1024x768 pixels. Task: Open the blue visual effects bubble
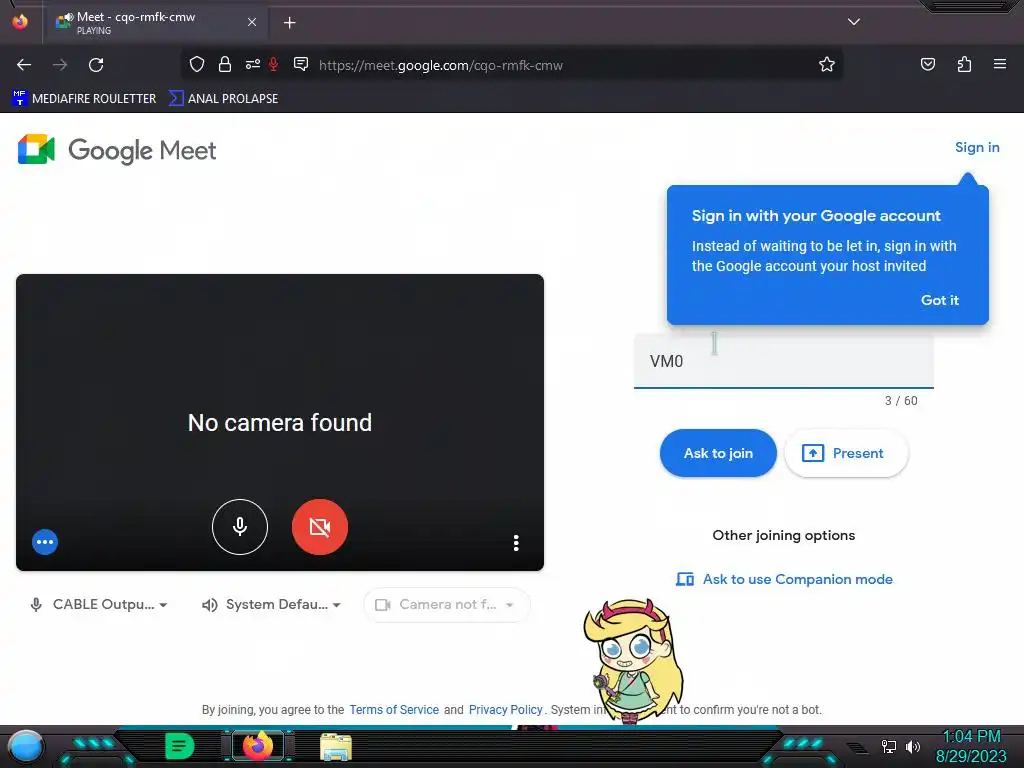click(x=45, y=541)
